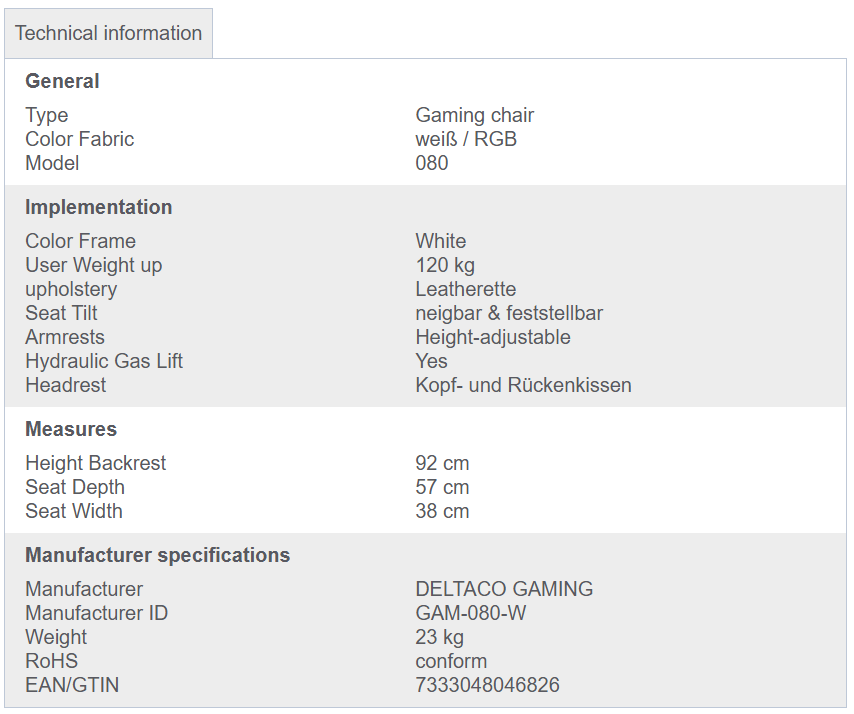Click the 57 cm seat depth value
This screenshot has height=714, width=854.
(442, 487)
